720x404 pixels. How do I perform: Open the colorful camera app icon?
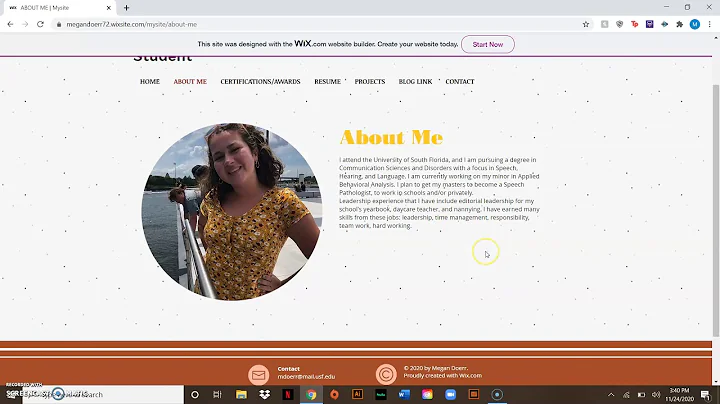click(427, 394)
